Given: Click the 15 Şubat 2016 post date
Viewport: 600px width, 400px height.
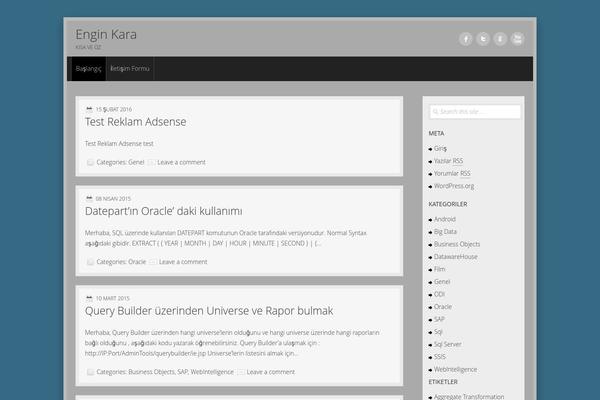Looking at the screenshot, I should tap(114, 109).
